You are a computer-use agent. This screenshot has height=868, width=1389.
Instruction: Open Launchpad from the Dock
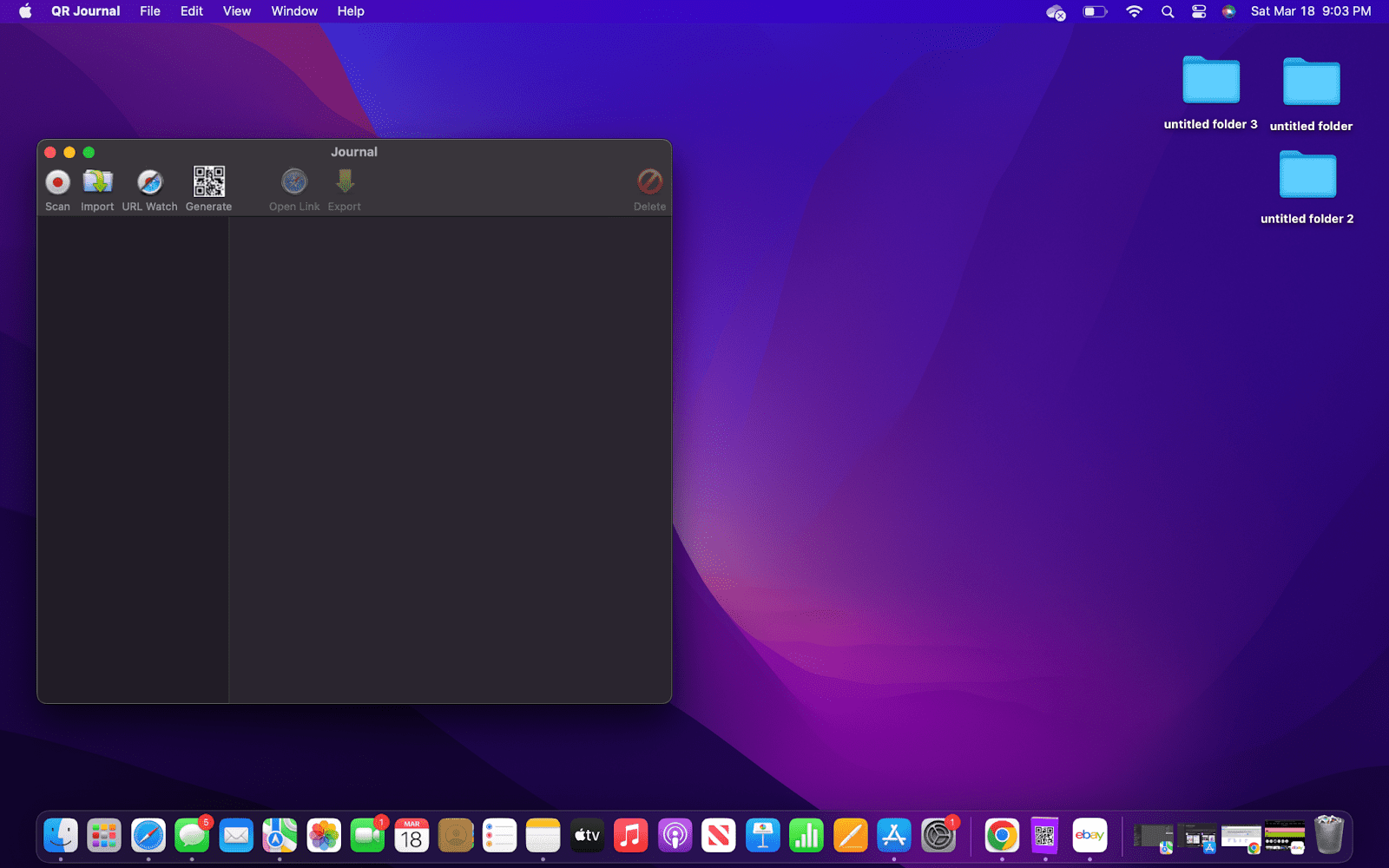tap(104, 836)
